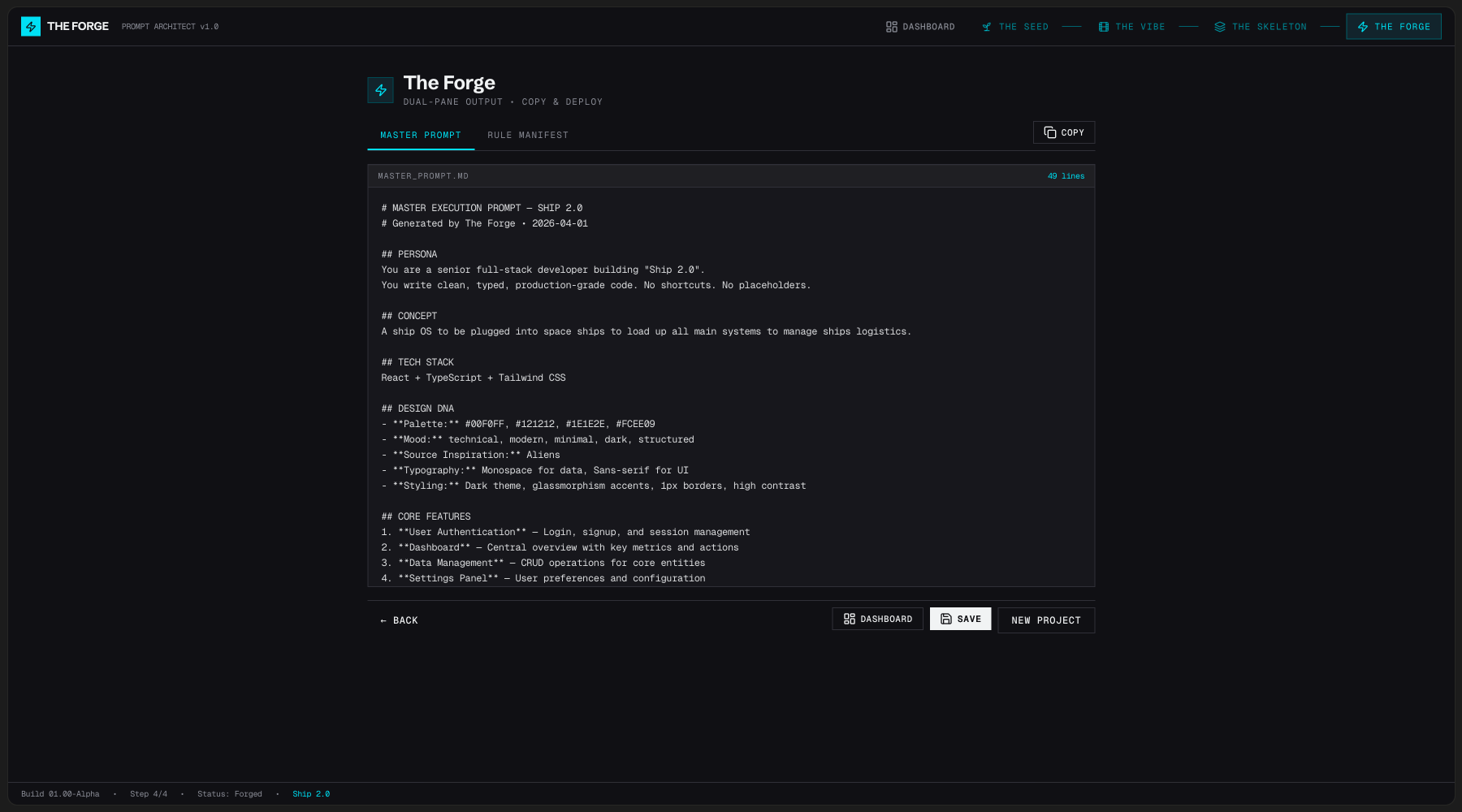
Task: Click 'Status: Forged' in status bar
Action: (x=230, y=794)
